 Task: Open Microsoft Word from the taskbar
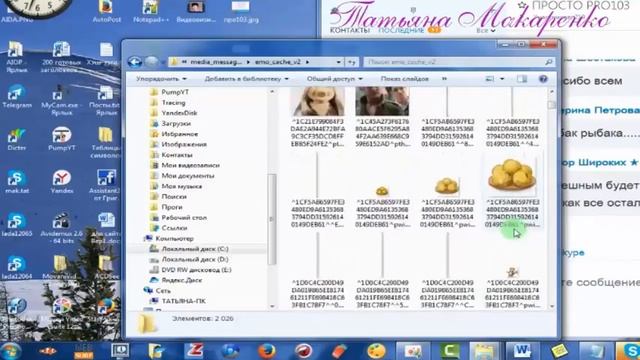coord(521,351)
